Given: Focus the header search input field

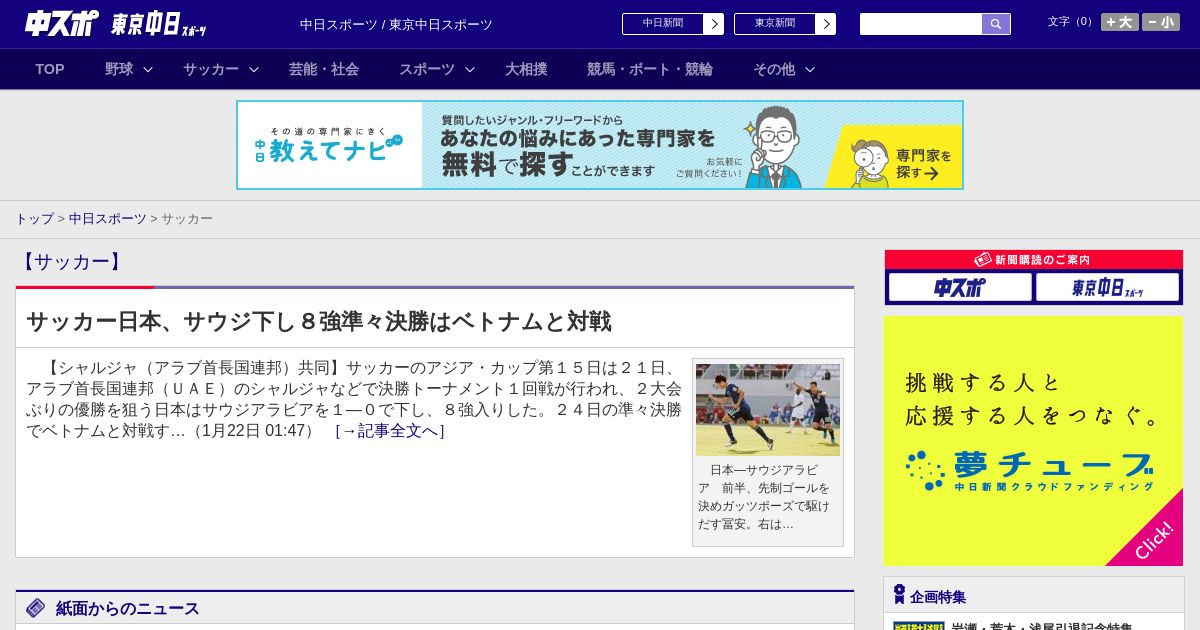Looking at the screenshot, I should (921, 24).
